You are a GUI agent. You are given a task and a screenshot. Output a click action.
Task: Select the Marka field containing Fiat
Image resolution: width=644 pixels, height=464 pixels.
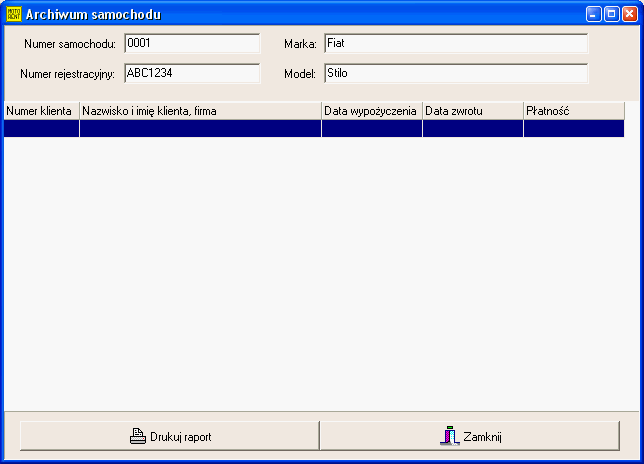(455, 44)
